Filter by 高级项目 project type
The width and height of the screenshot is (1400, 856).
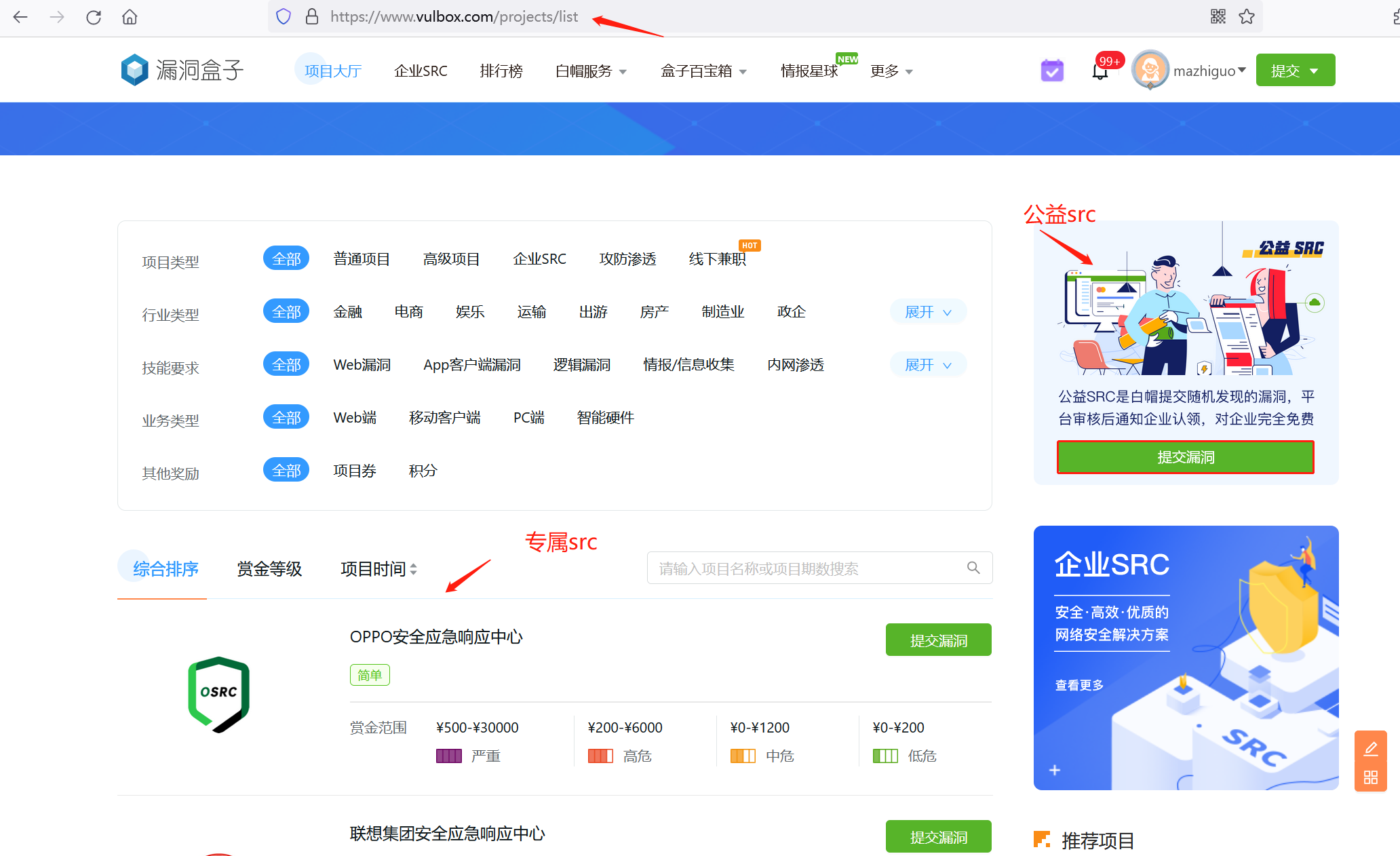pos(451,258)
